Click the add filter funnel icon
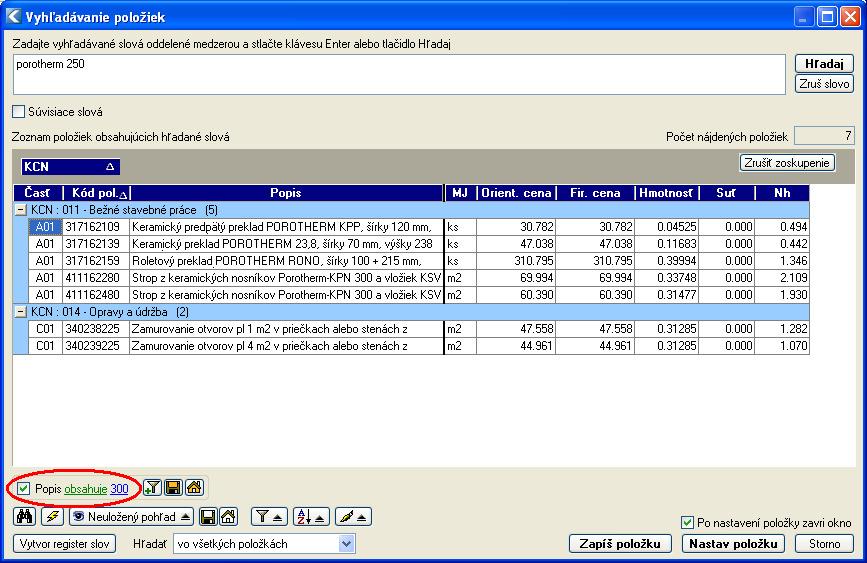 (152, 487)
